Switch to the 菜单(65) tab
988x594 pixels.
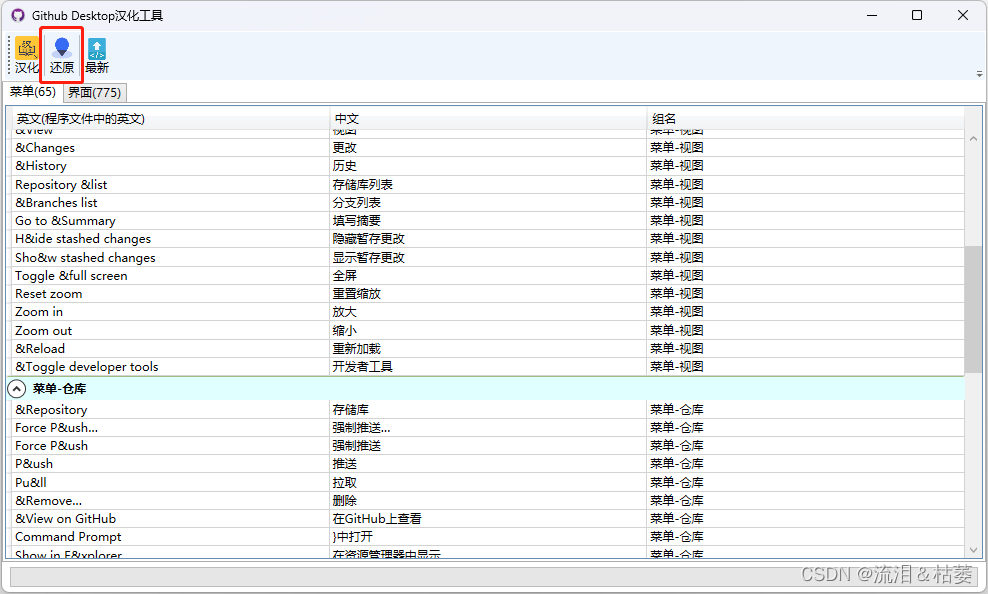click(x=33, y=92)
